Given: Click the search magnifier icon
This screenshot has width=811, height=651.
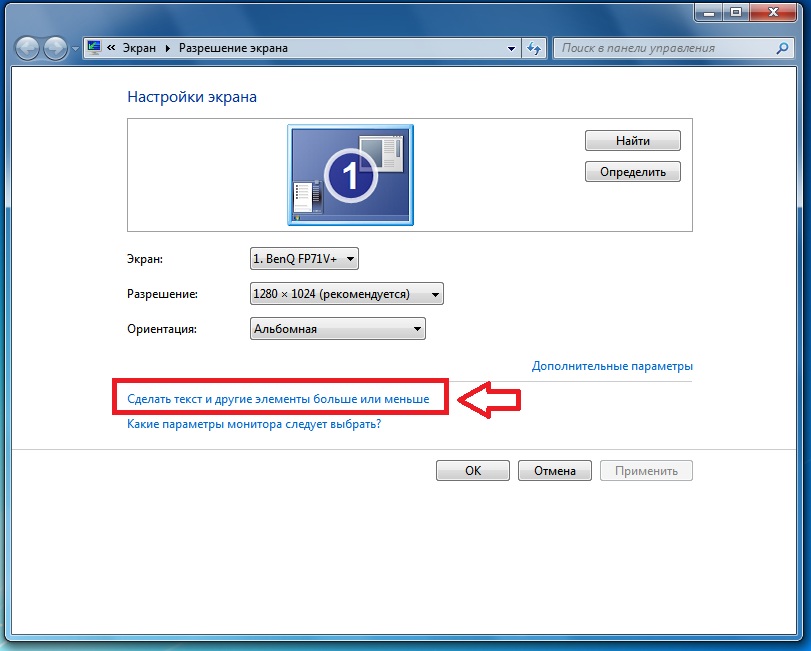Looking at the screenshot, I should click(x=782, y=49).
